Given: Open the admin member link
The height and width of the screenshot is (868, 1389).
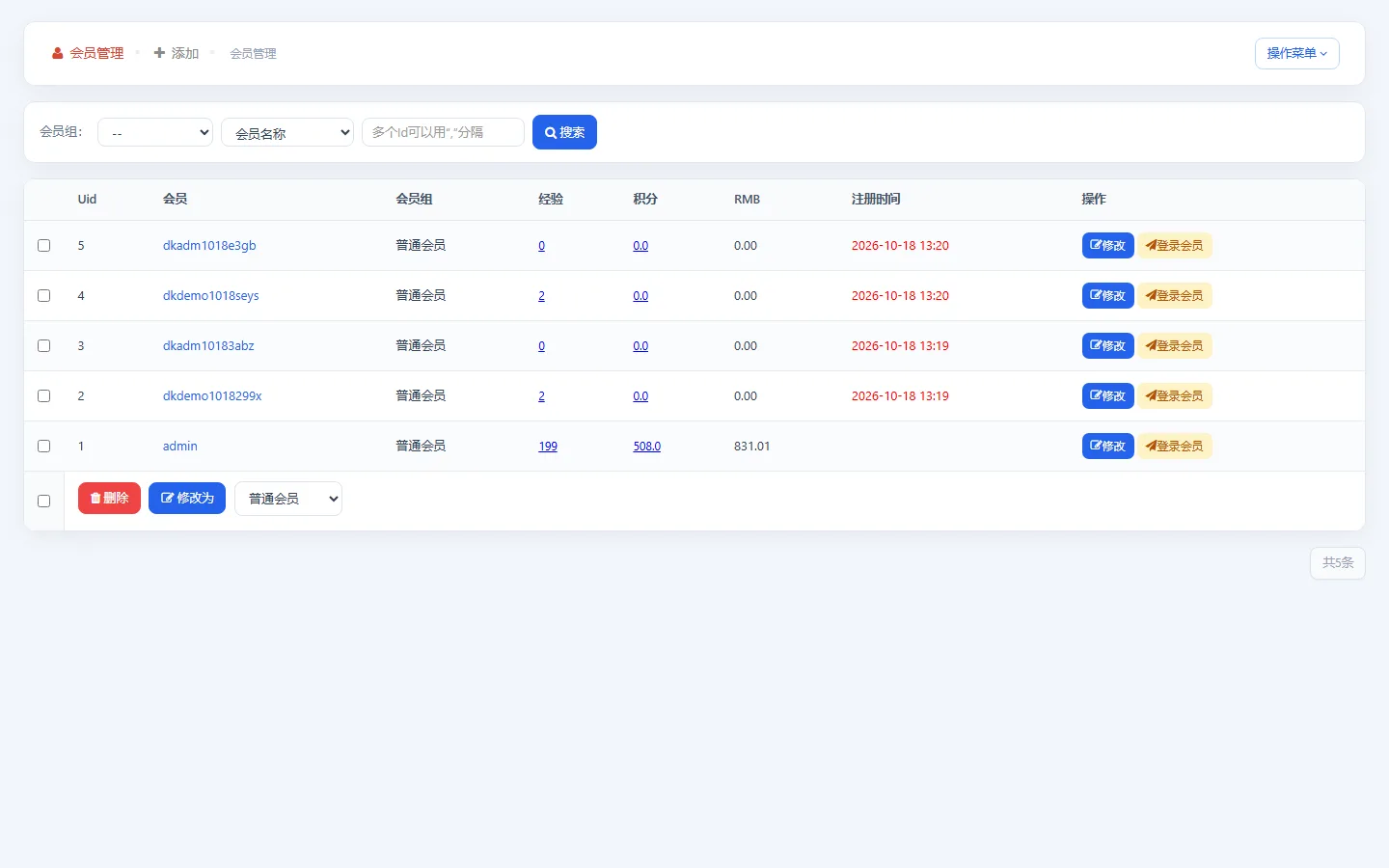Looking at the screenshot, I should [x=179, y=447].
